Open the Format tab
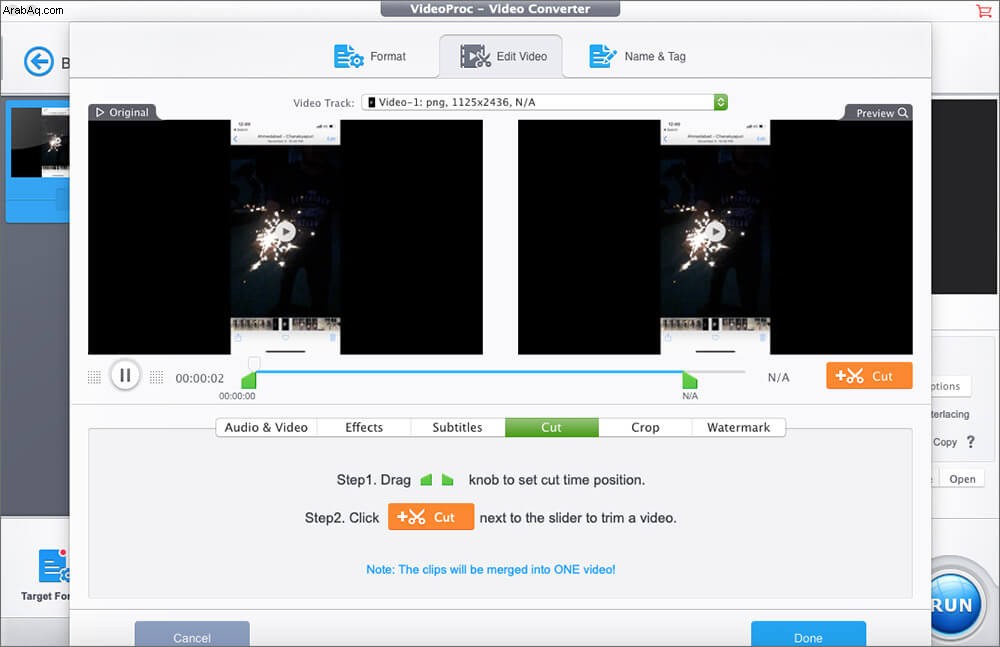This screenshot has width=1000, height=647. [x=370, y=56]
